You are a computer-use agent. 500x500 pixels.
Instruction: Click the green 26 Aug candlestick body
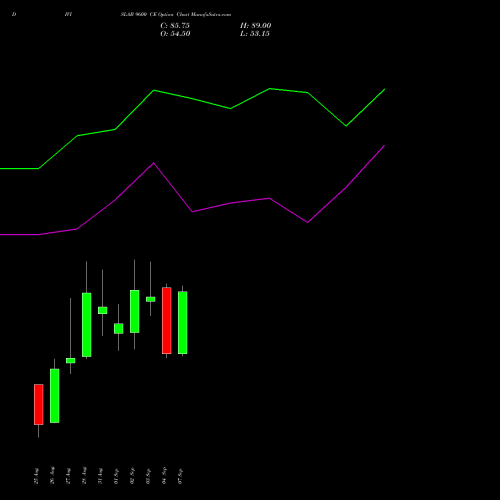tap(55, 396)
